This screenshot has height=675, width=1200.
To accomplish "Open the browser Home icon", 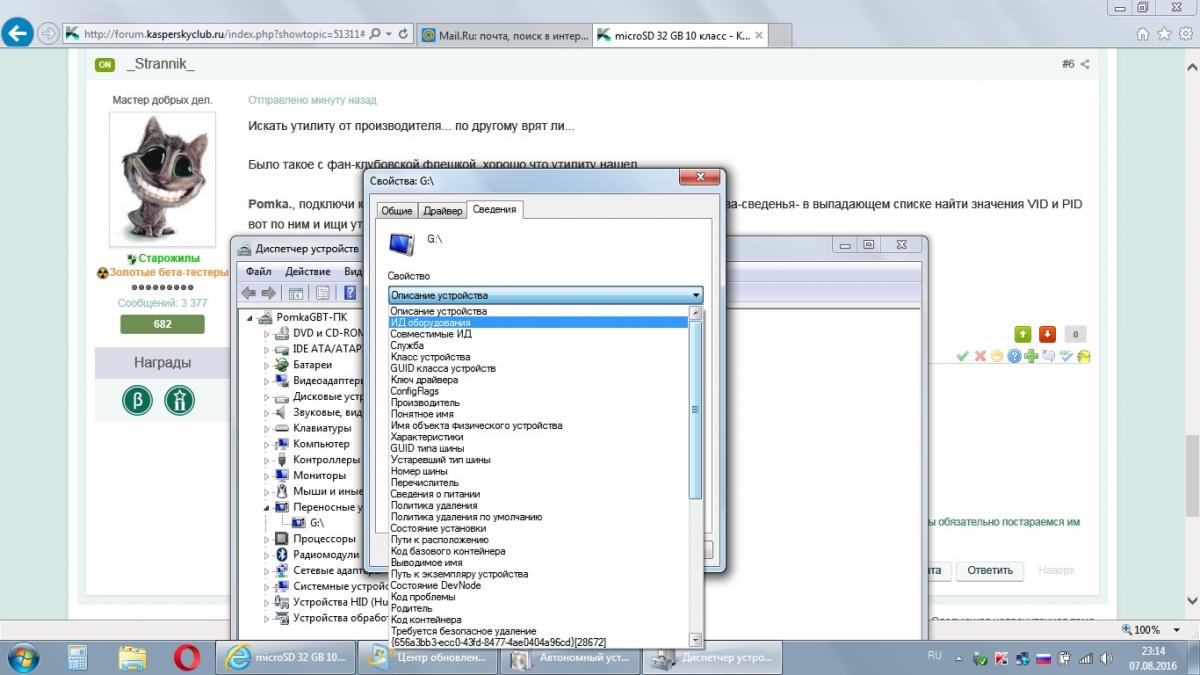I will coord(1144,33).
